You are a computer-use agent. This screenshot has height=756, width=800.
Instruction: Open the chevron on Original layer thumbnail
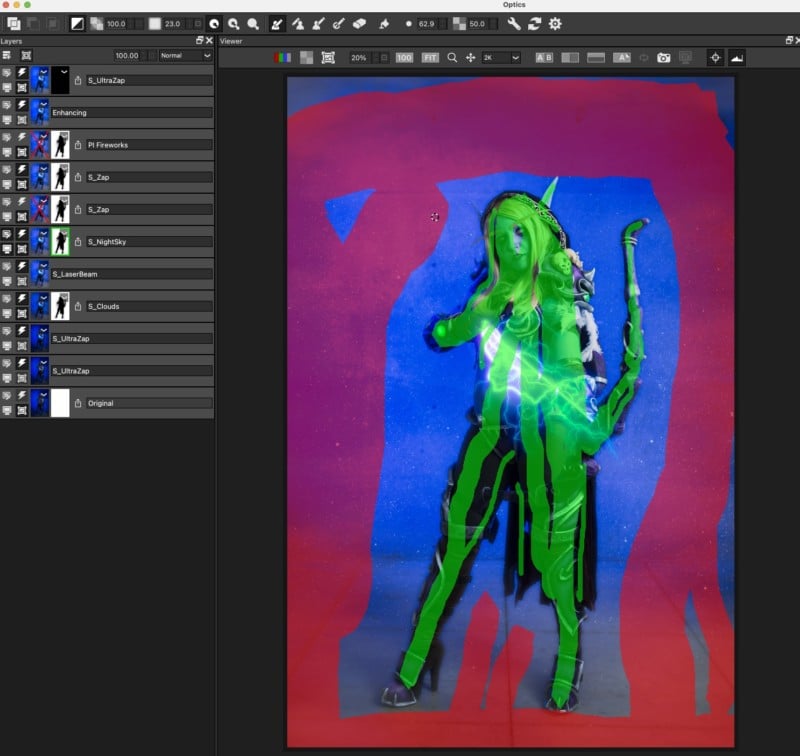pyautogui.click(x=44, y=394)
